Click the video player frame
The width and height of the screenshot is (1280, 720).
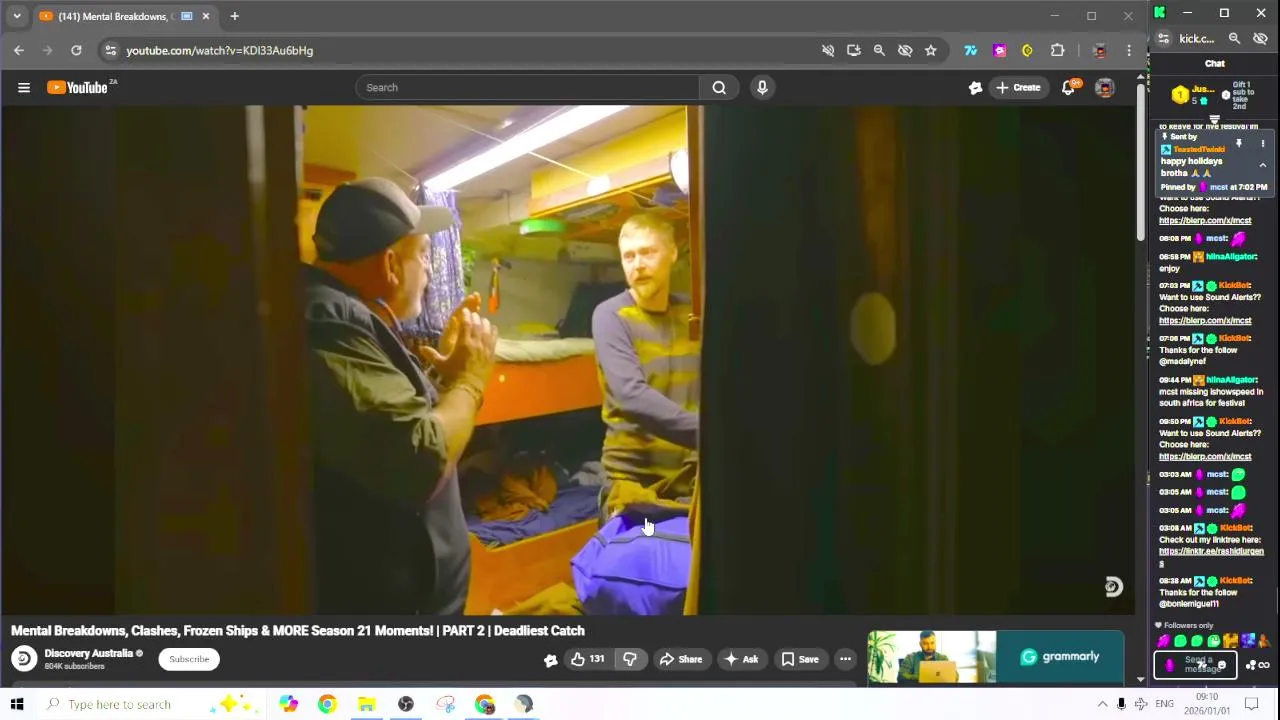[x=568, y=360]
